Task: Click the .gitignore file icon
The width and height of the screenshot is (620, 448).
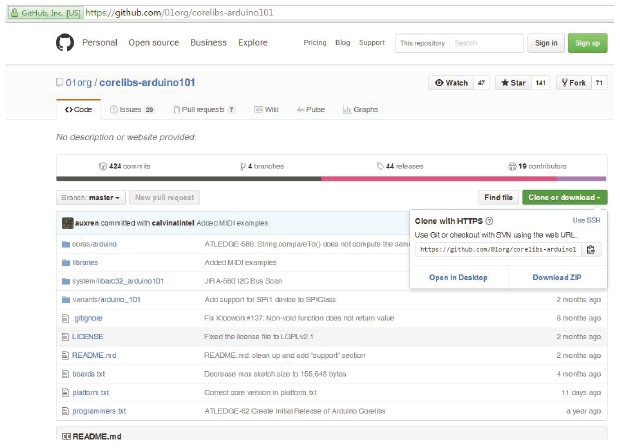Action: pyautogui.click(x=65, y=318)
